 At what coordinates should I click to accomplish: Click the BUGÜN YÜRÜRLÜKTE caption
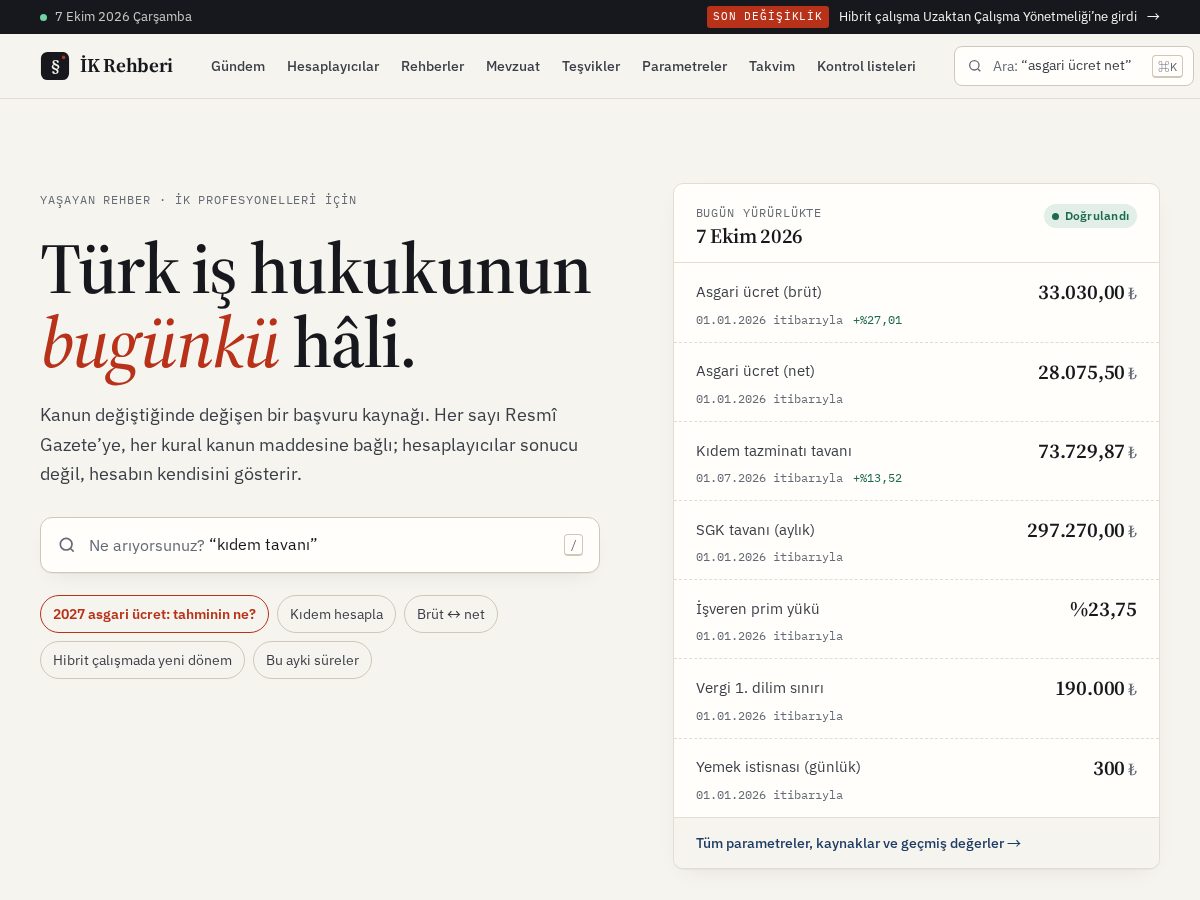point(759,213)
